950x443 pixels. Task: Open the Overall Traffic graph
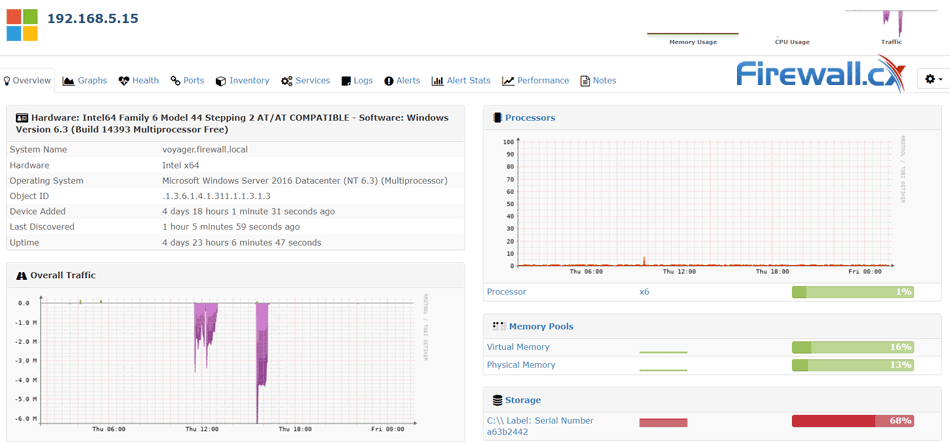point(221,362)
